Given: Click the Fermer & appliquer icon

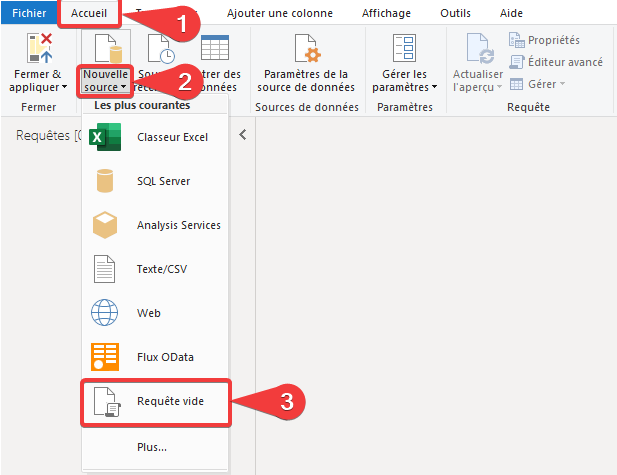Looking at the screenshot, I should pyautogui.click(x=39, y=48).
